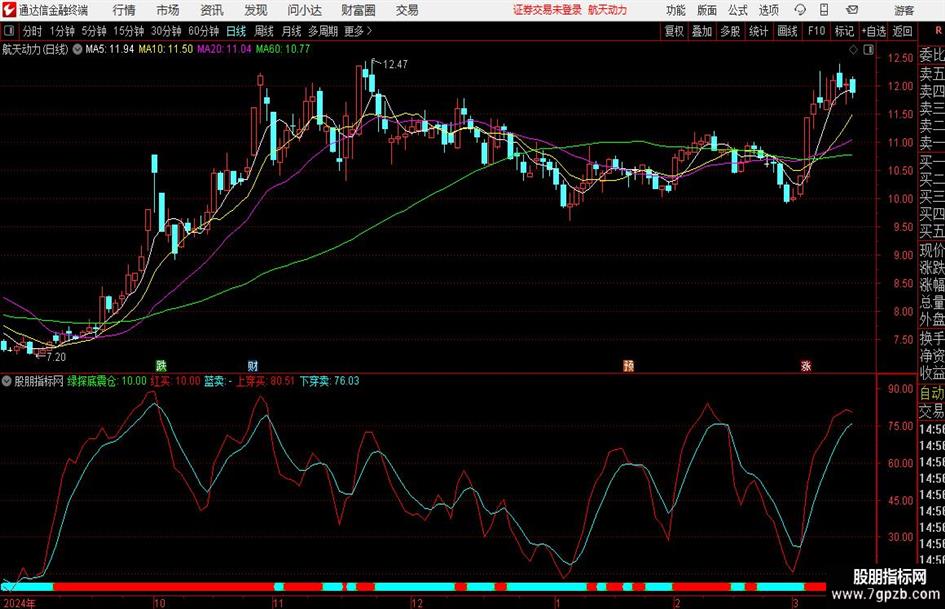Click the 红买: 10.00 indicator value
945x609 pixels.
coord(175,381)
